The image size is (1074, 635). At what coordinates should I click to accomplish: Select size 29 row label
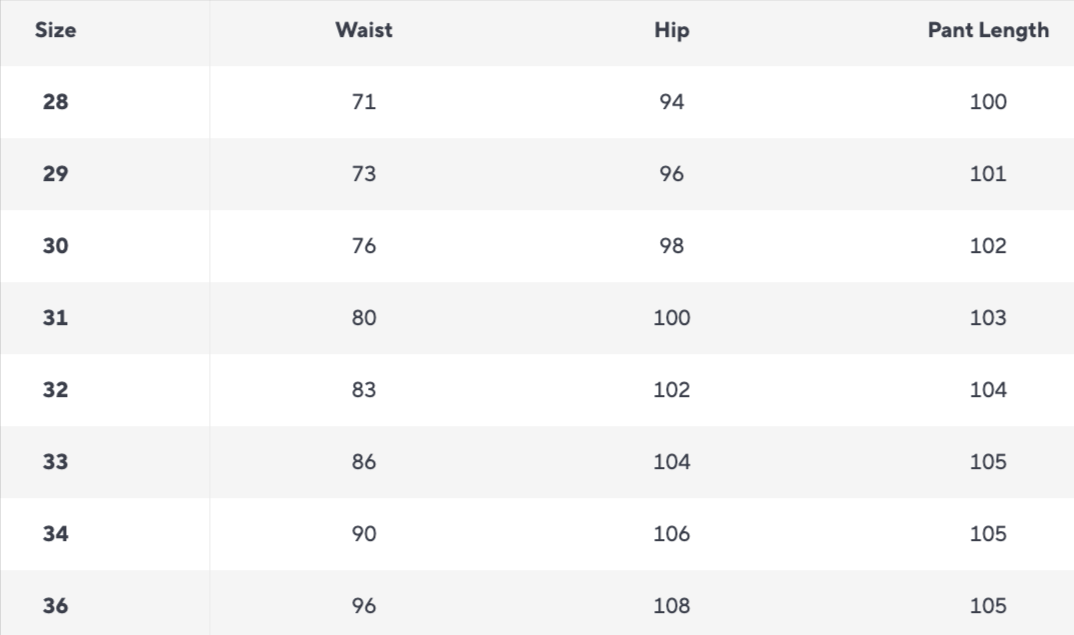coord(55,174)
